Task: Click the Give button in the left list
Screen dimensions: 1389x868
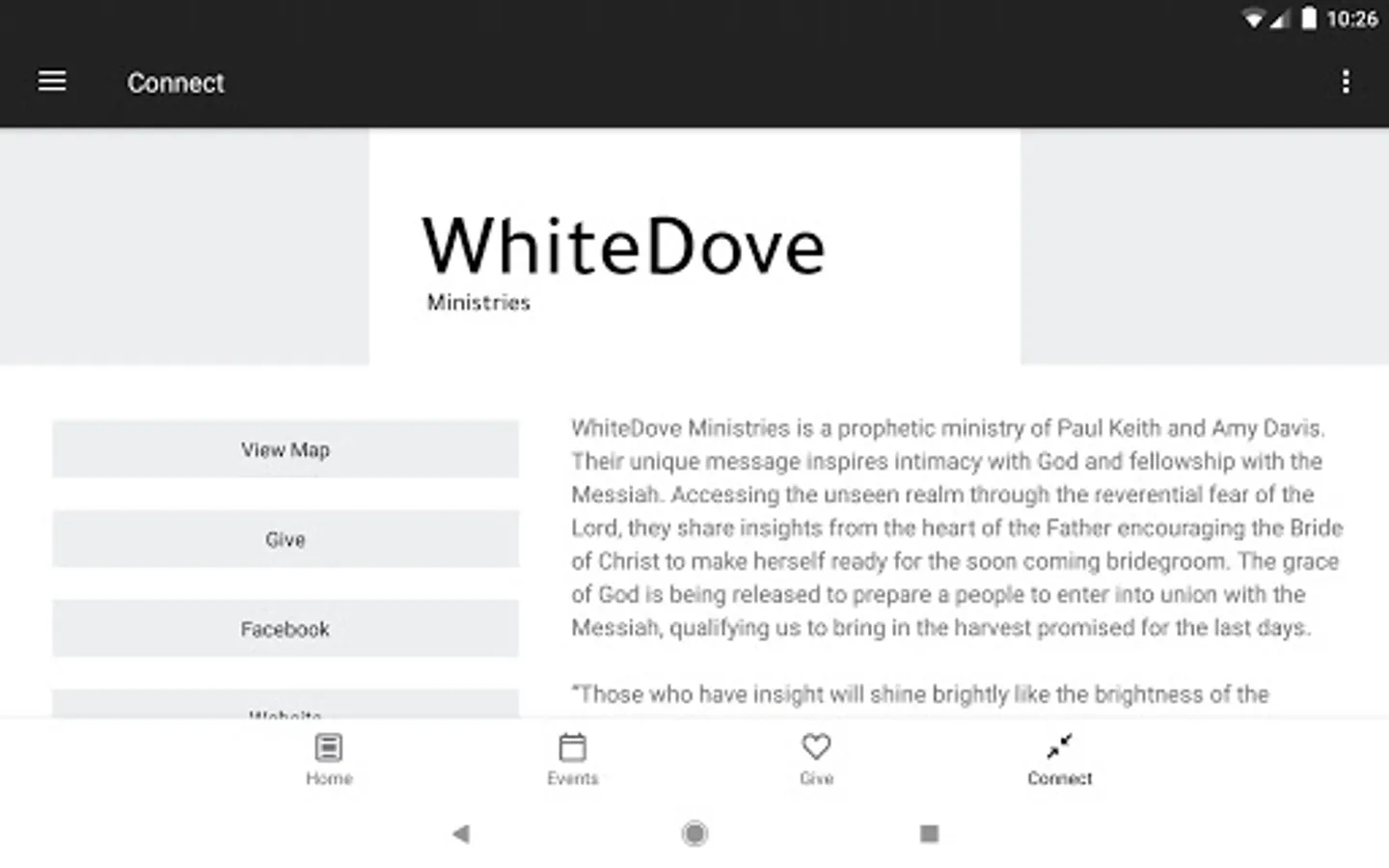Action: pyautogui.click(x=286, y=539)
